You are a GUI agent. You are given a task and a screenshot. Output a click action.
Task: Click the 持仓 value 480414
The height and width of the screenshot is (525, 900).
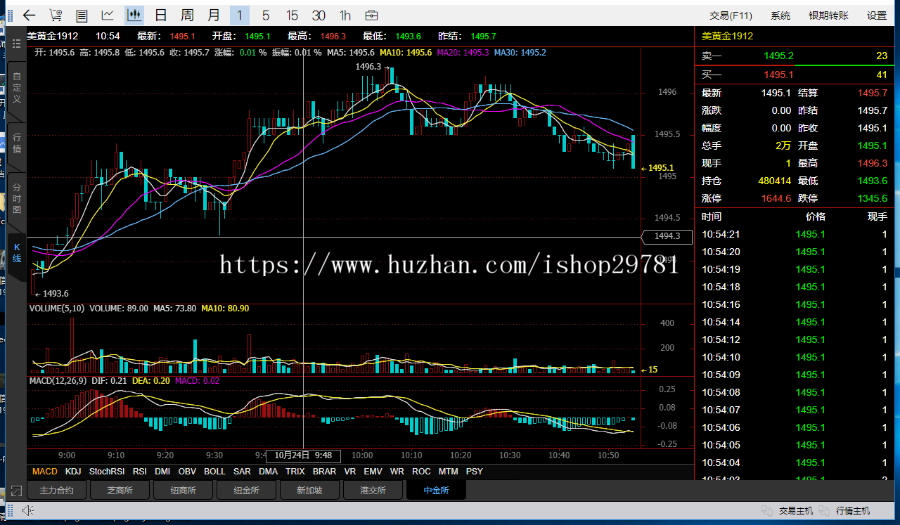point(775,181)
